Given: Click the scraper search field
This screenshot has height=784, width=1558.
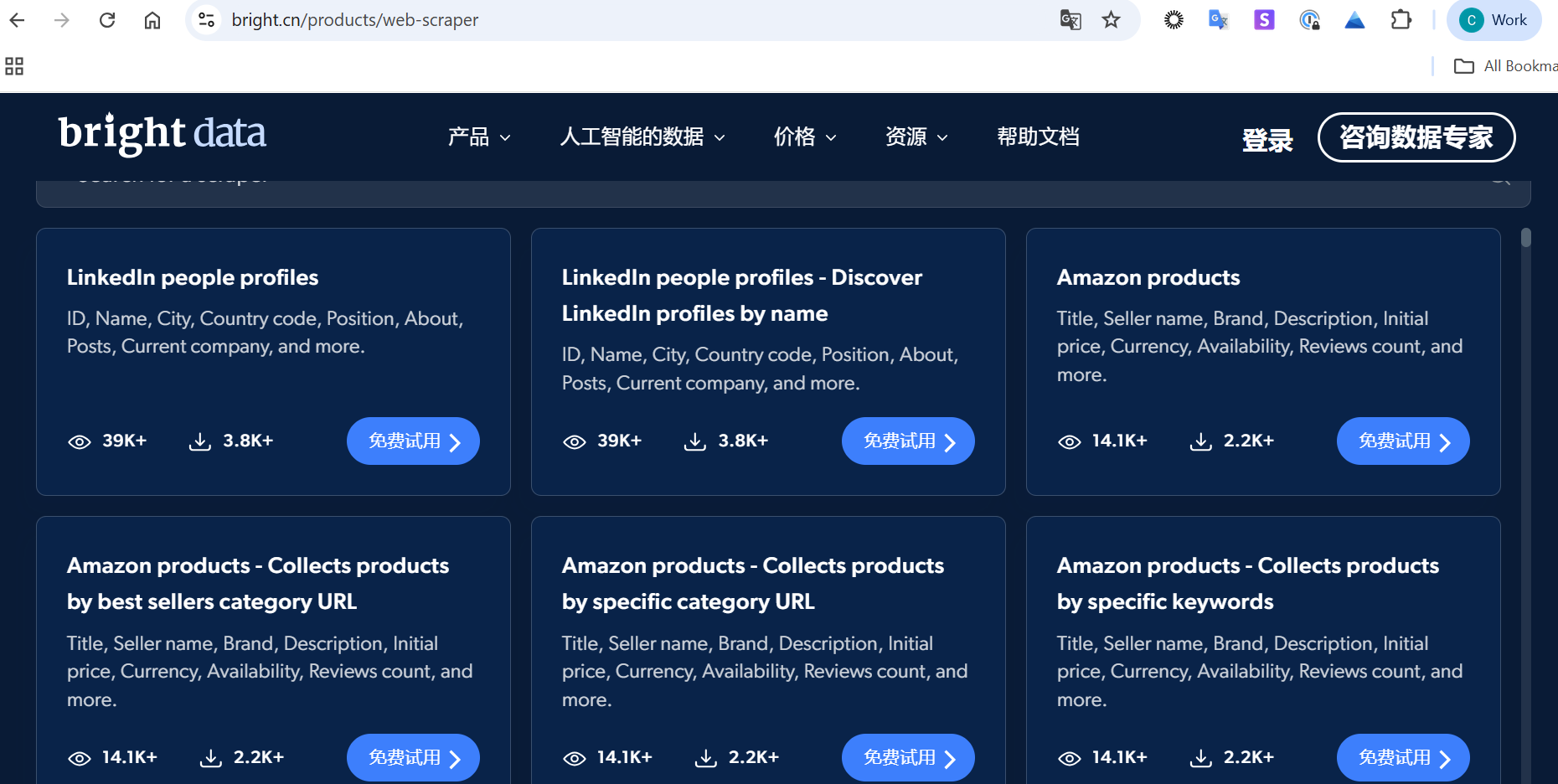Looking at the screenshot, I should (783, 193).
